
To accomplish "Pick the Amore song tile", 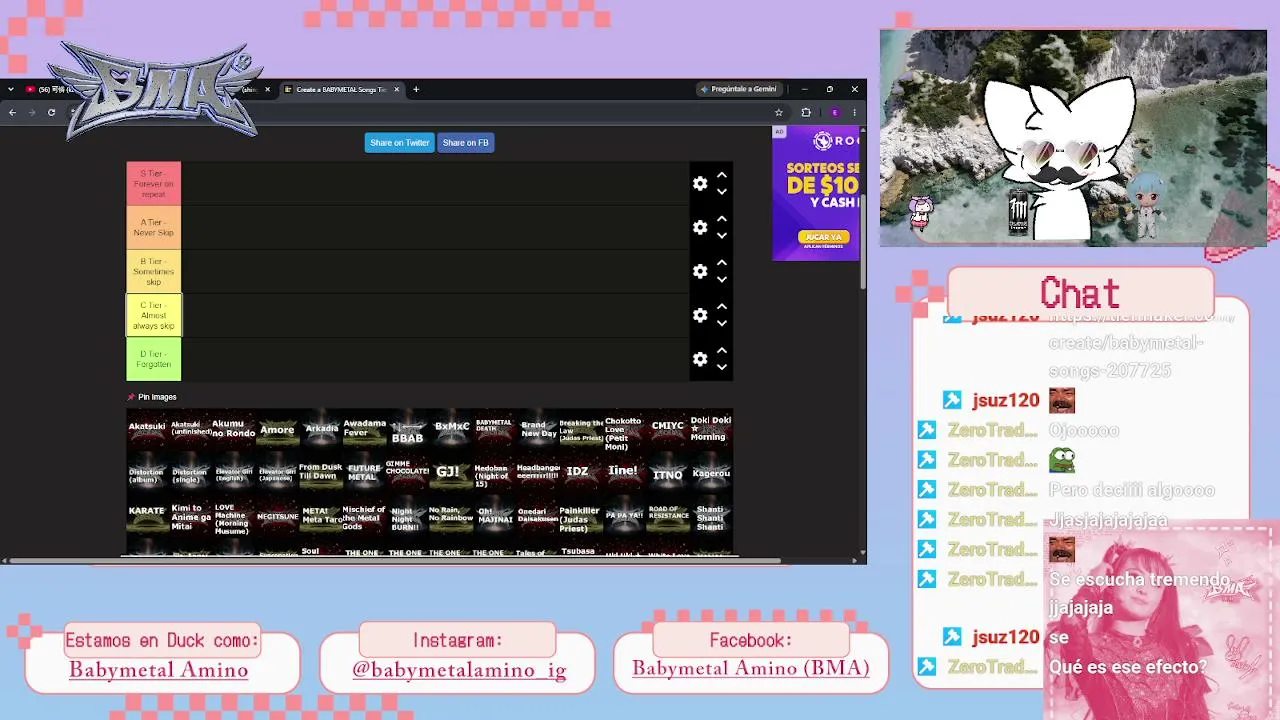I will click(277, 428).
